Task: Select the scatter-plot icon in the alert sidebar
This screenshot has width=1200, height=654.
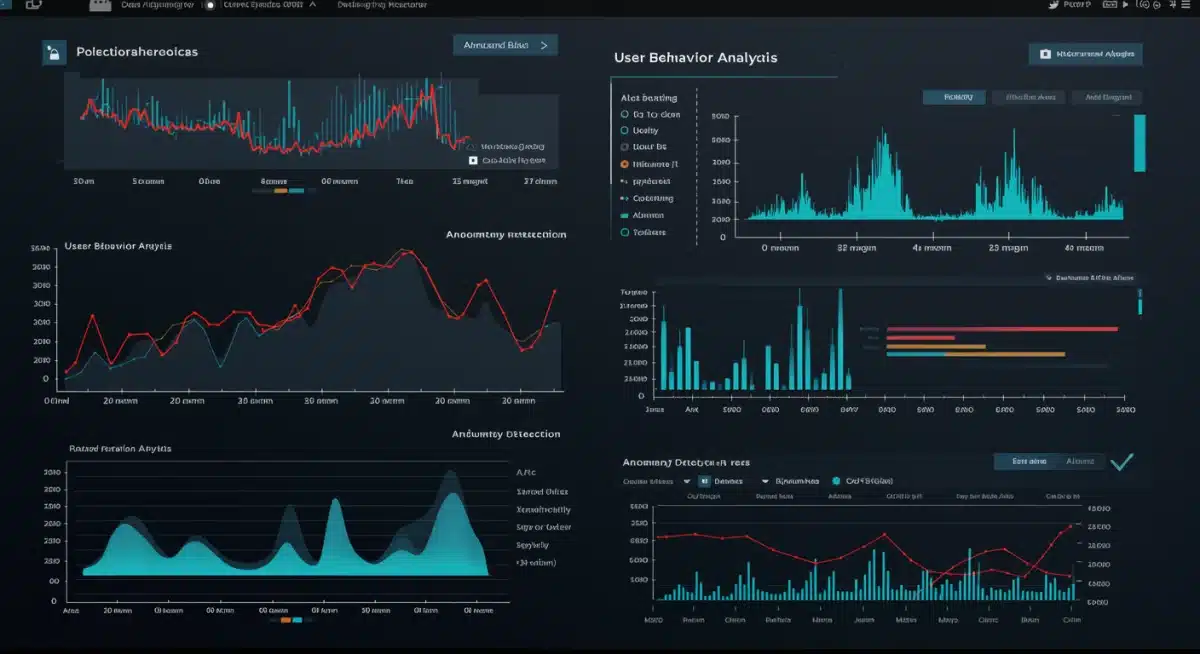Action: click(x=624, y=181)
